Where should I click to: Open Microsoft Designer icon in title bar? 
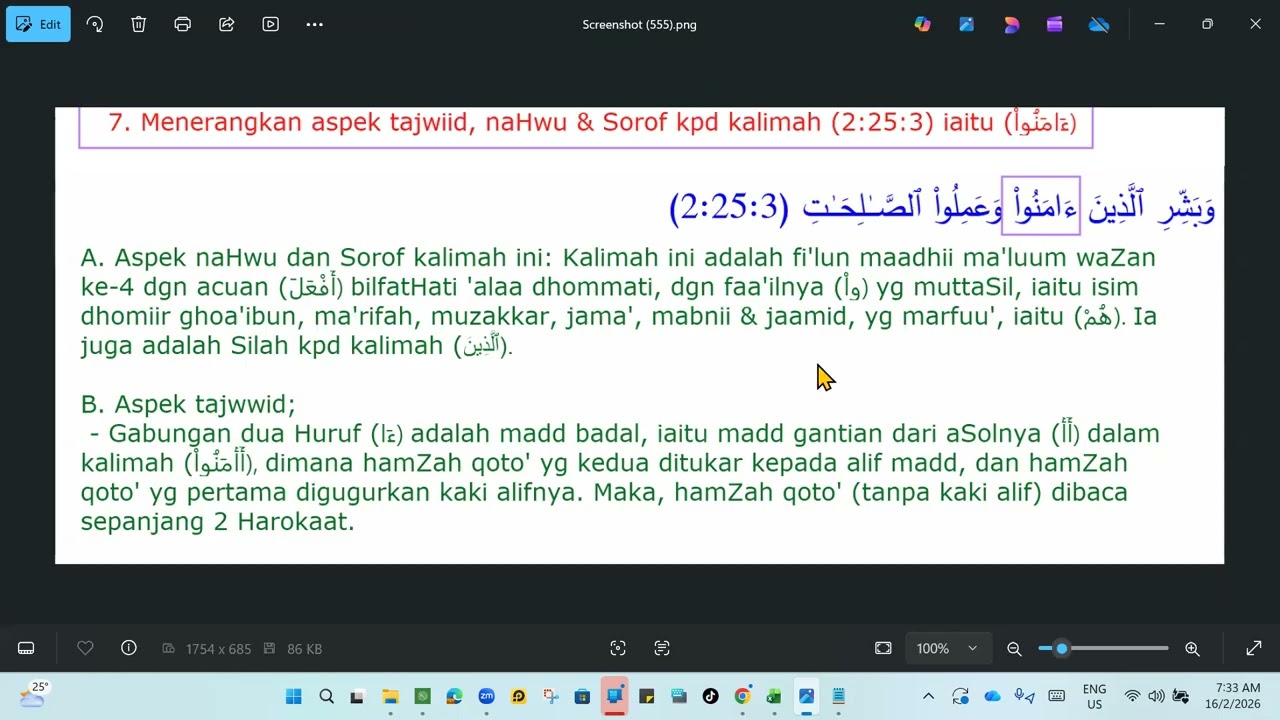pyautogui.click(x=1011, y=24)
